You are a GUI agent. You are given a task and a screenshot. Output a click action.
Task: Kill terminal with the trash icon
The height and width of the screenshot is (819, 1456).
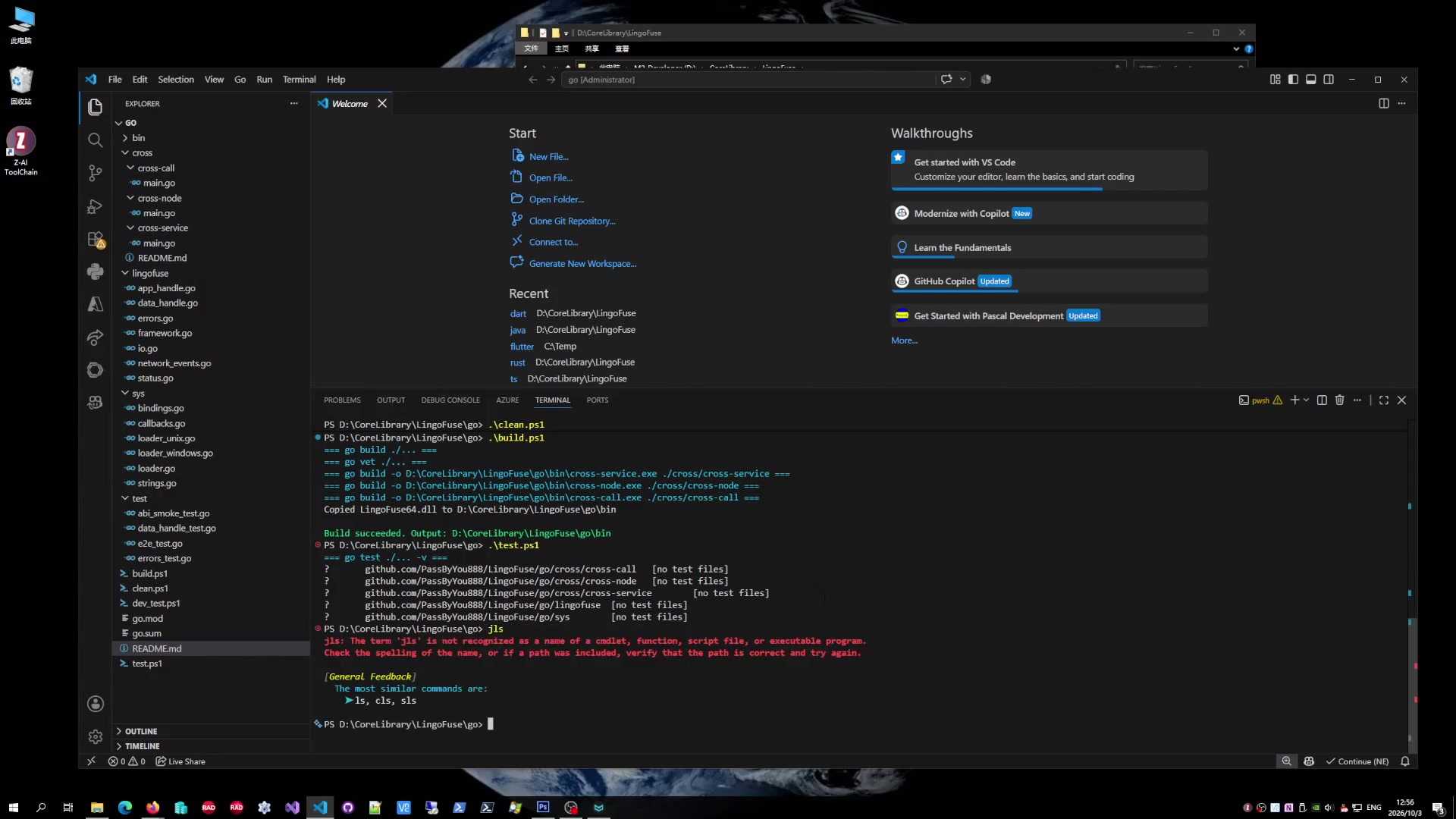(1339, 400)
